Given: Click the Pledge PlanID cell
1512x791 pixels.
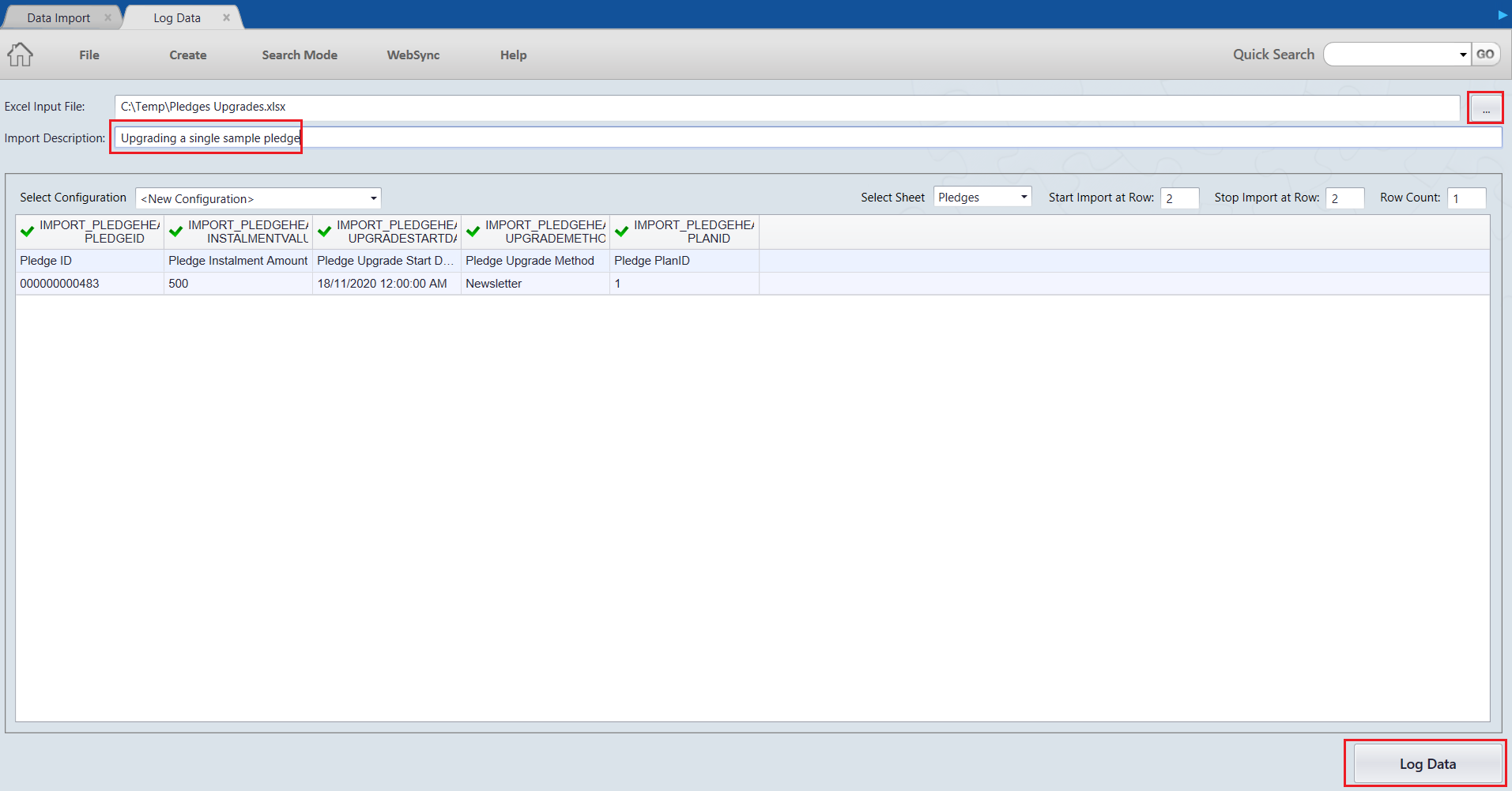Looking at the screenshot, I should click(684, 261).
